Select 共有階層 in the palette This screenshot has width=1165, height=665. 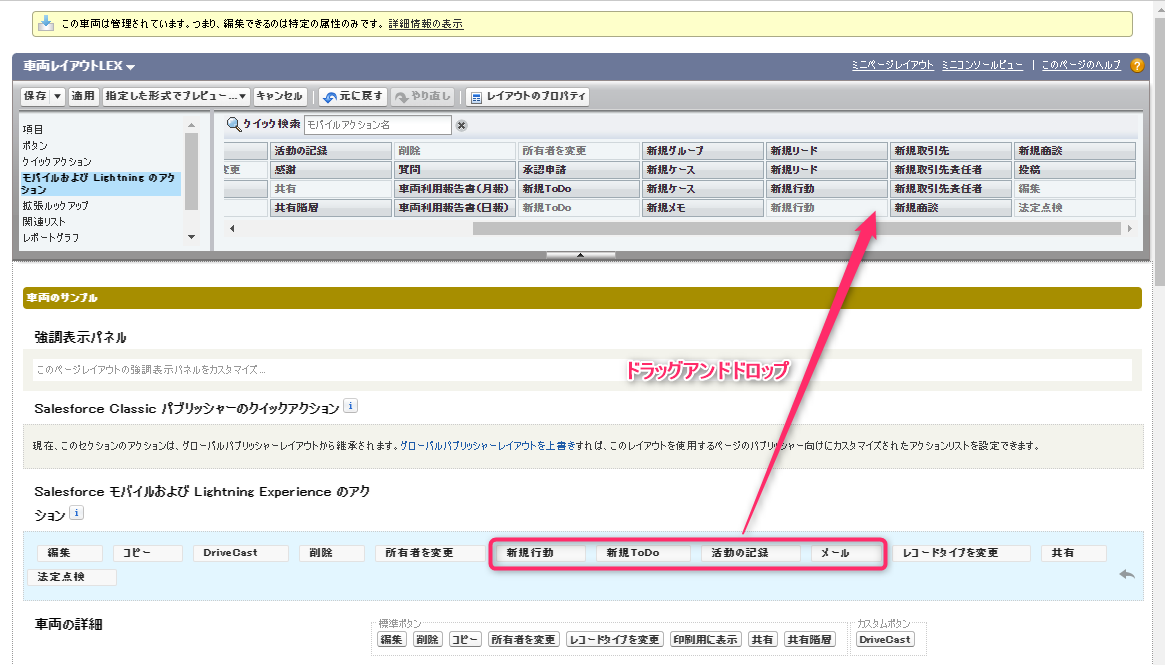pyautogui.click(x=331, y=209)
